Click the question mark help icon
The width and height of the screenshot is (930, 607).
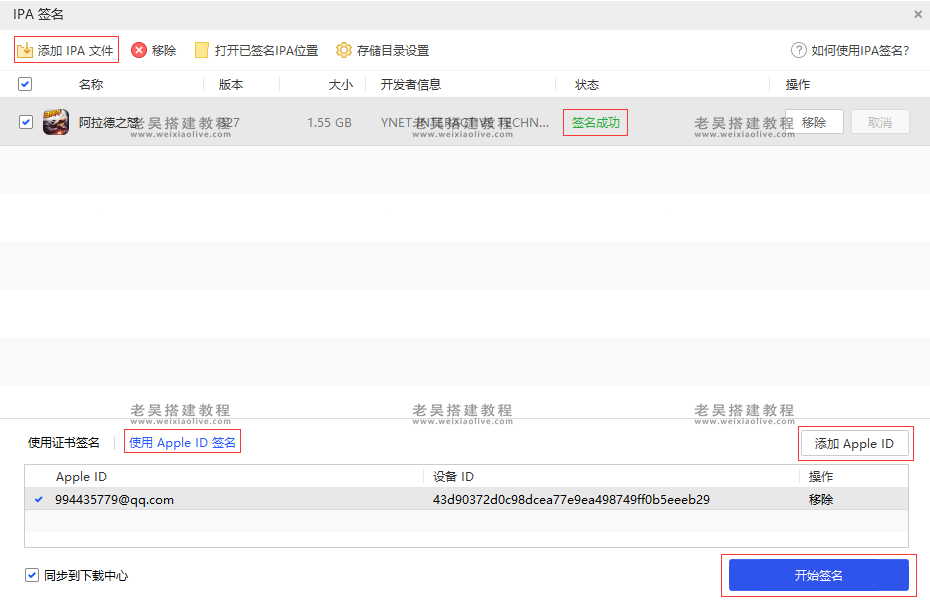pos(798,50)
